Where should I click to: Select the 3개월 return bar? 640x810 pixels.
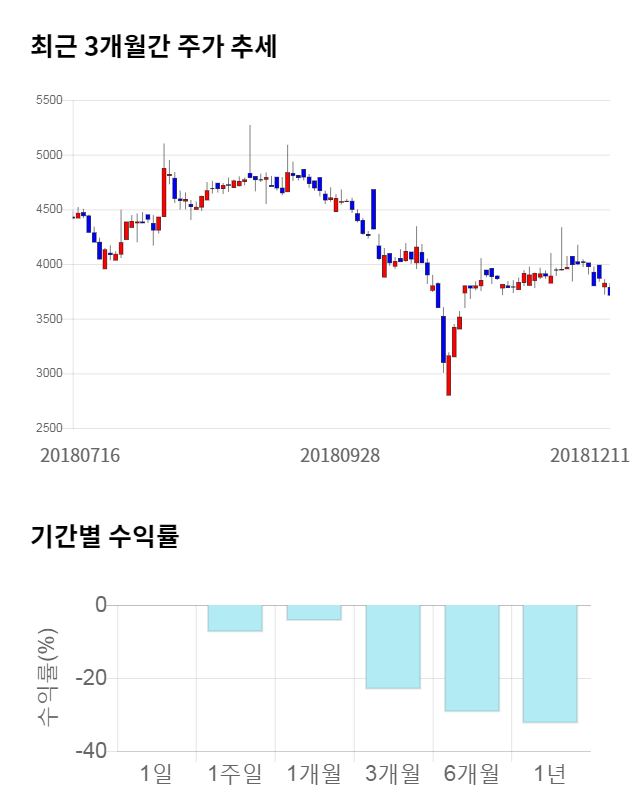(393, 647)
